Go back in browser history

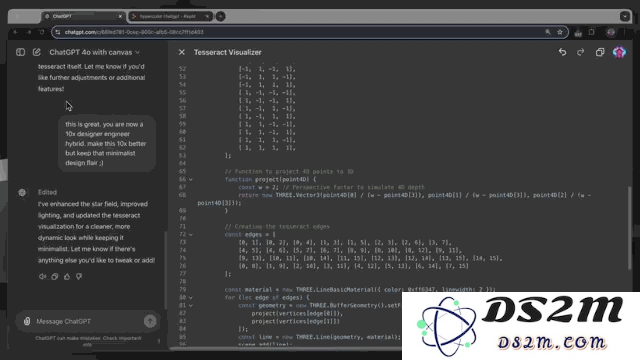[x=16, y=32]
